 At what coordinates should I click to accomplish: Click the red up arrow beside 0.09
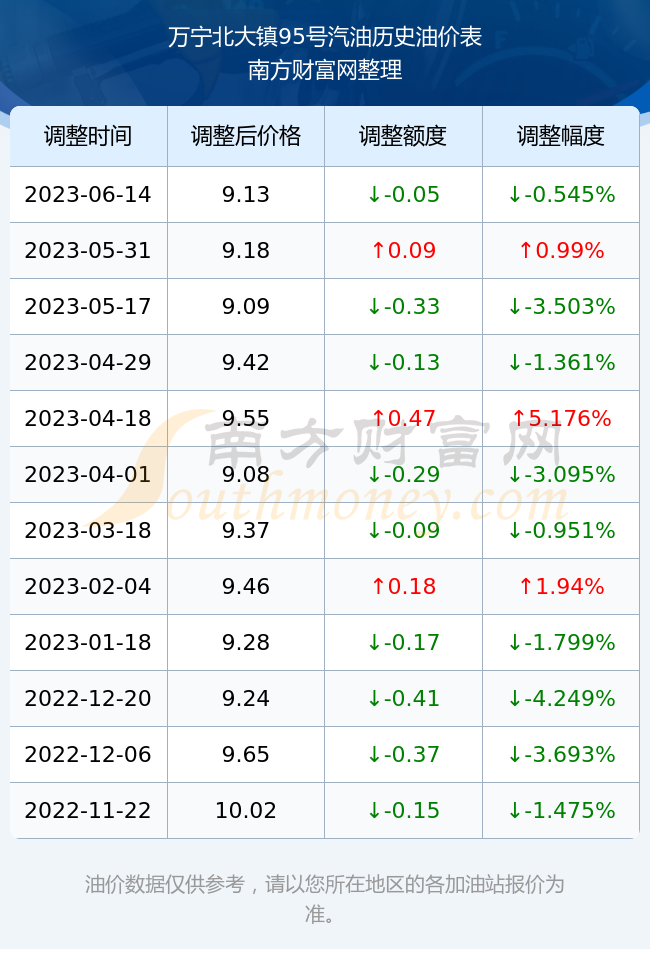(378, 251)
